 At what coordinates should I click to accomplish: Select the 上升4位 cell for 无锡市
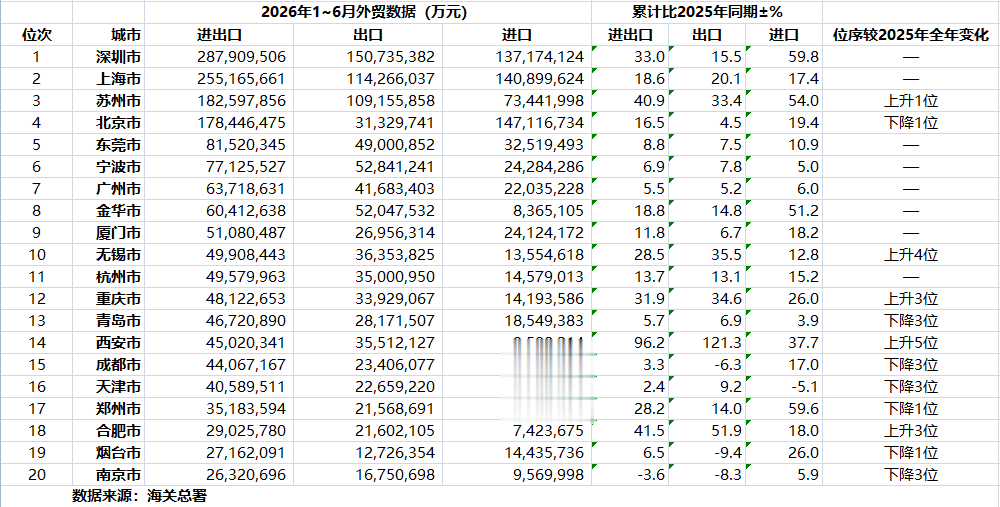[911, 255]
